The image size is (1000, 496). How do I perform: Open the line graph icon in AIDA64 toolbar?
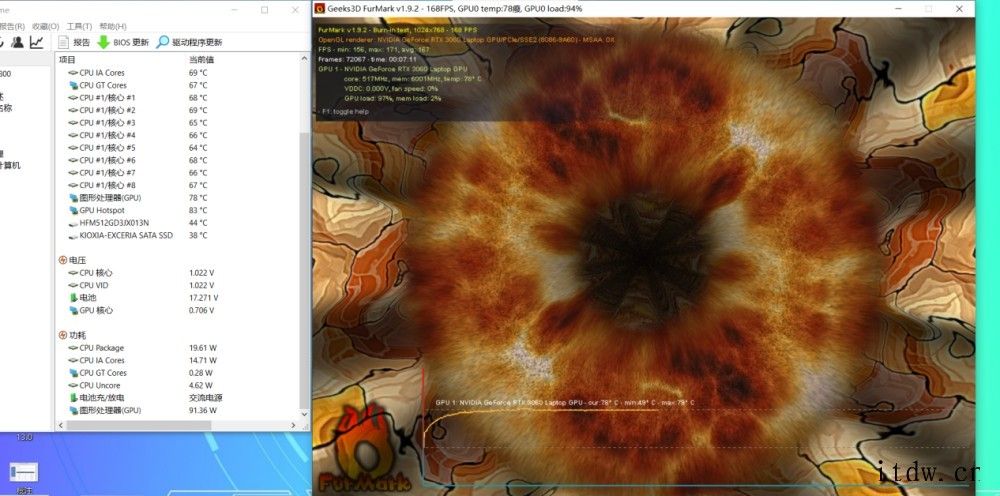coord(36,42)
